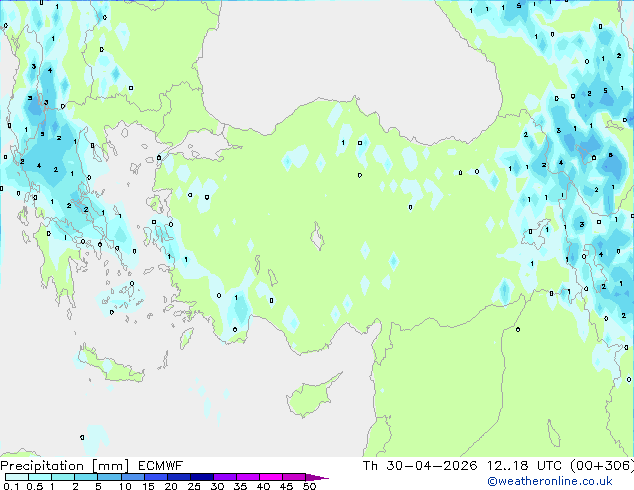Pick the 15–20 mm blue legend swatch
This screenshot has width=634, height=490.
tap(155, 477)
